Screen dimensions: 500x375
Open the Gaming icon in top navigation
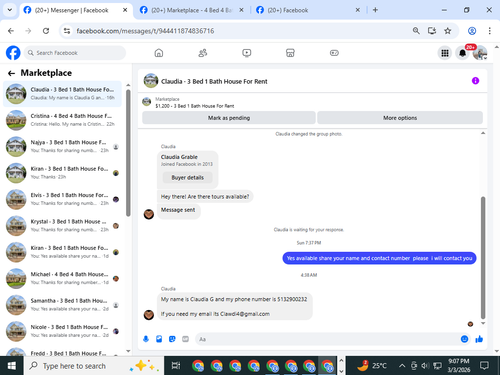point(334,53)
